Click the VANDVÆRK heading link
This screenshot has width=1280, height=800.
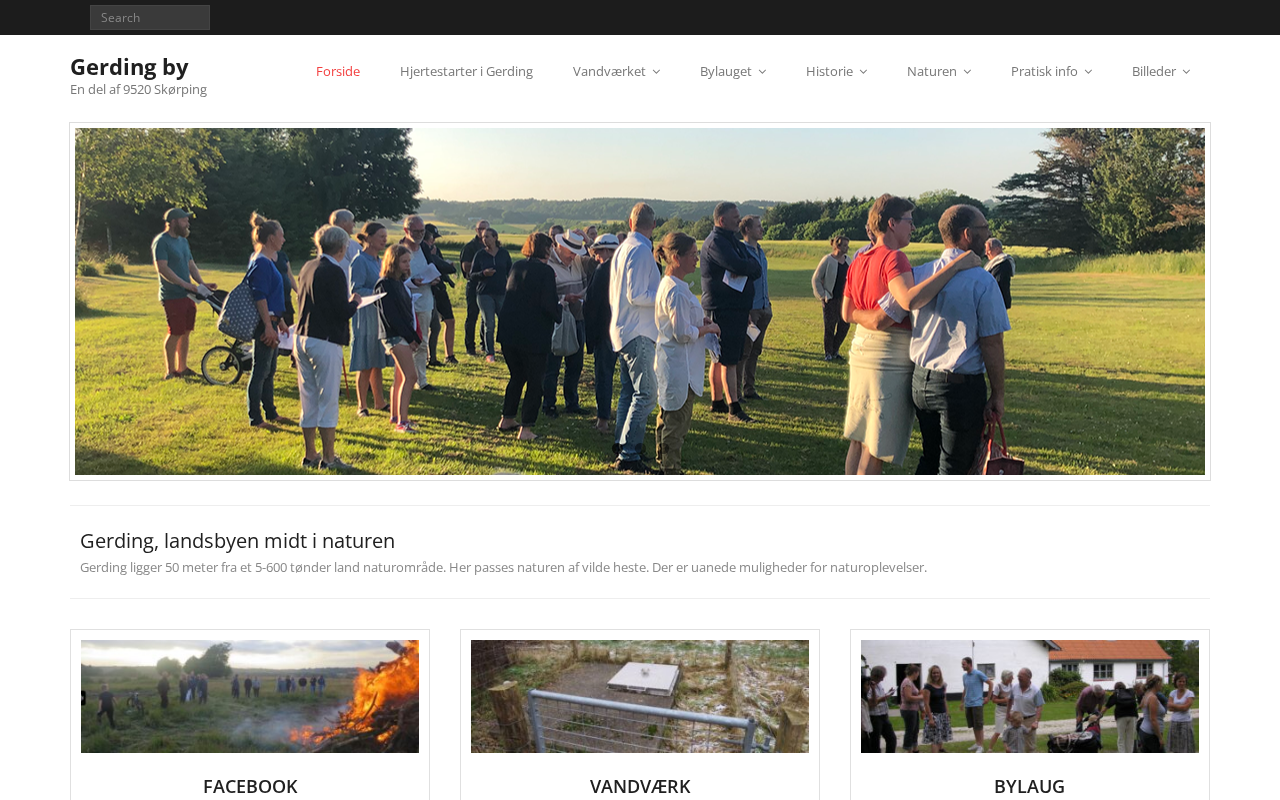(x=640, y=786)
